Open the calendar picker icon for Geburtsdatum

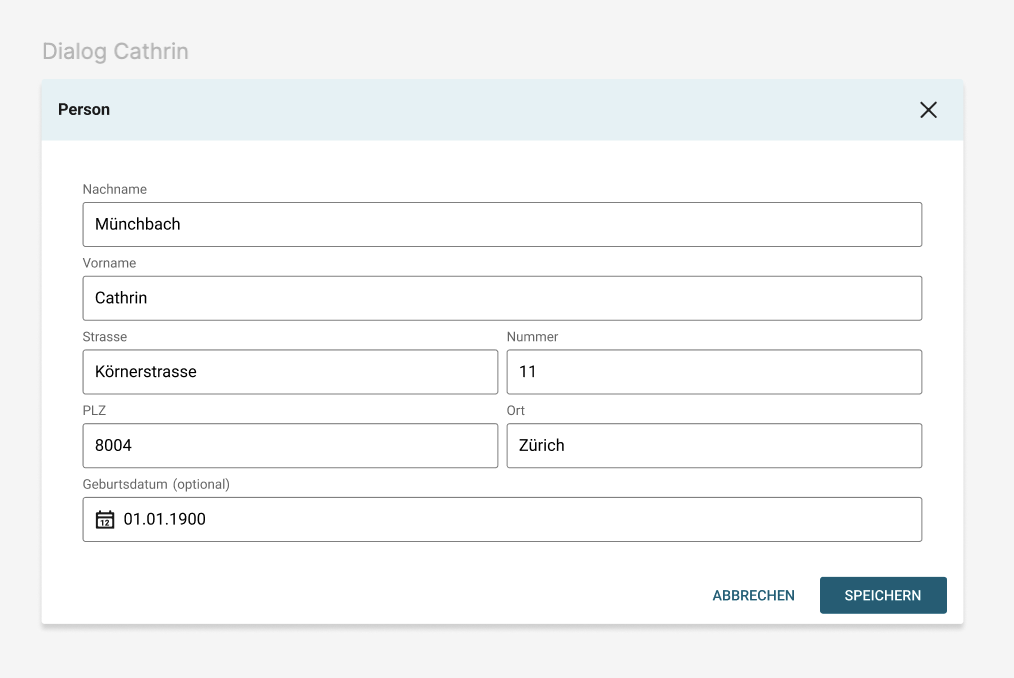(x=105, y=520)
